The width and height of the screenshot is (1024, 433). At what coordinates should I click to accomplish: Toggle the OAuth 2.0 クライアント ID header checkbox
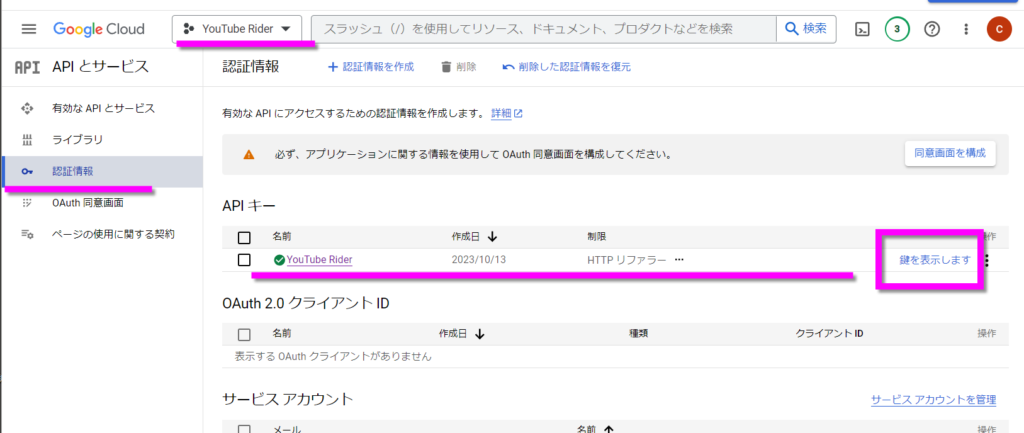tap(244, 334)
